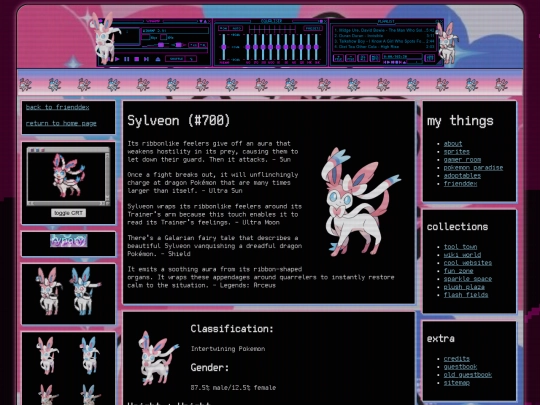Open the return to home page link
Screen dimensions: 540x405
[x=61, y=123]
